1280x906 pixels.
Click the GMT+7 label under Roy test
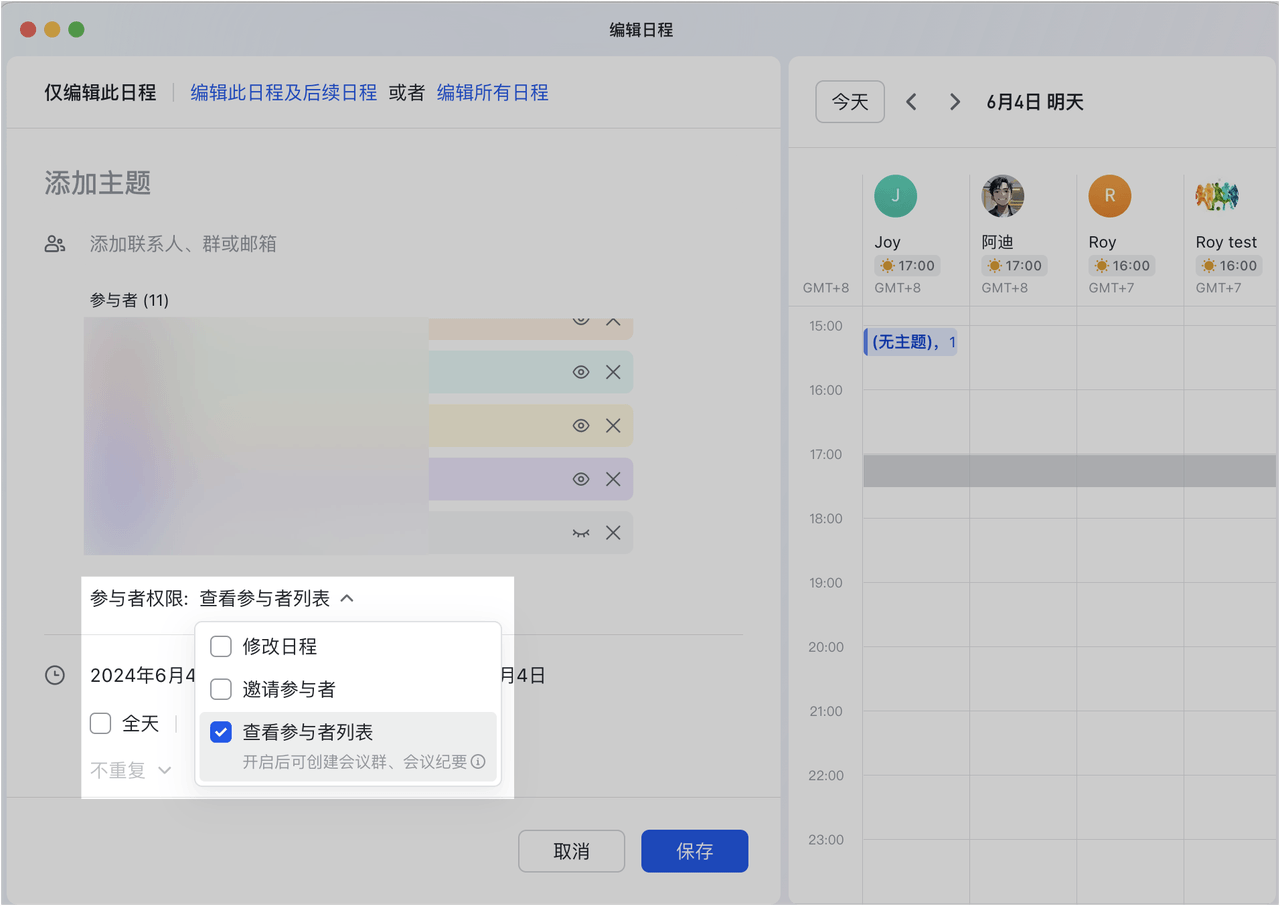pos(1217,288)
